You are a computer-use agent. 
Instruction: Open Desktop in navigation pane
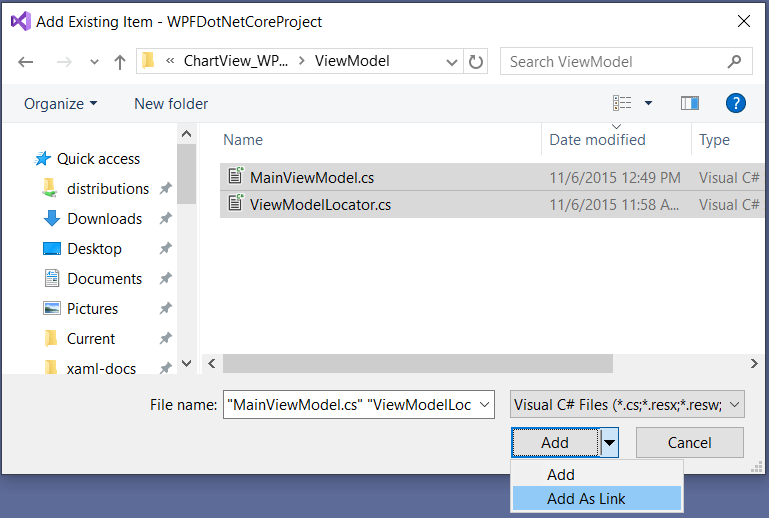coord(94,249)
